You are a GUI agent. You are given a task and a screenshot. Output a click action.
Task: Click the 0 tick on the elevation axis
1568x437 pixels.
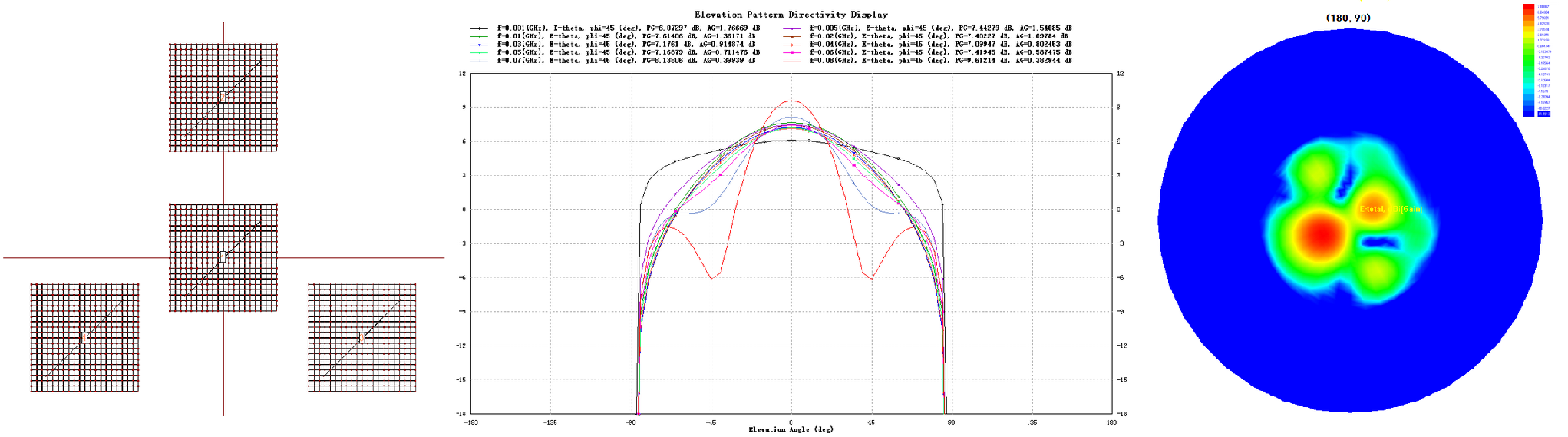791,422
